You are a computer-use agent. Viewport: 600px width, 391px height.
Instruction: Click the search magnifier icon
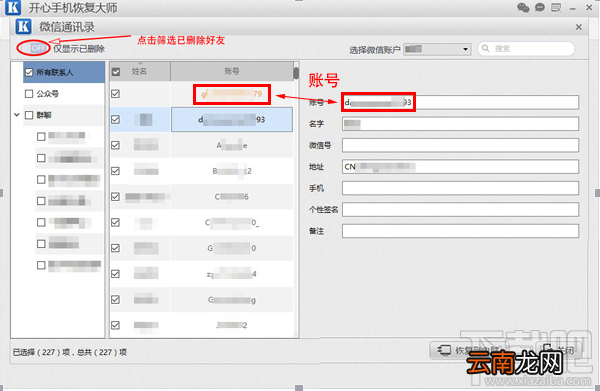(486, 48)
